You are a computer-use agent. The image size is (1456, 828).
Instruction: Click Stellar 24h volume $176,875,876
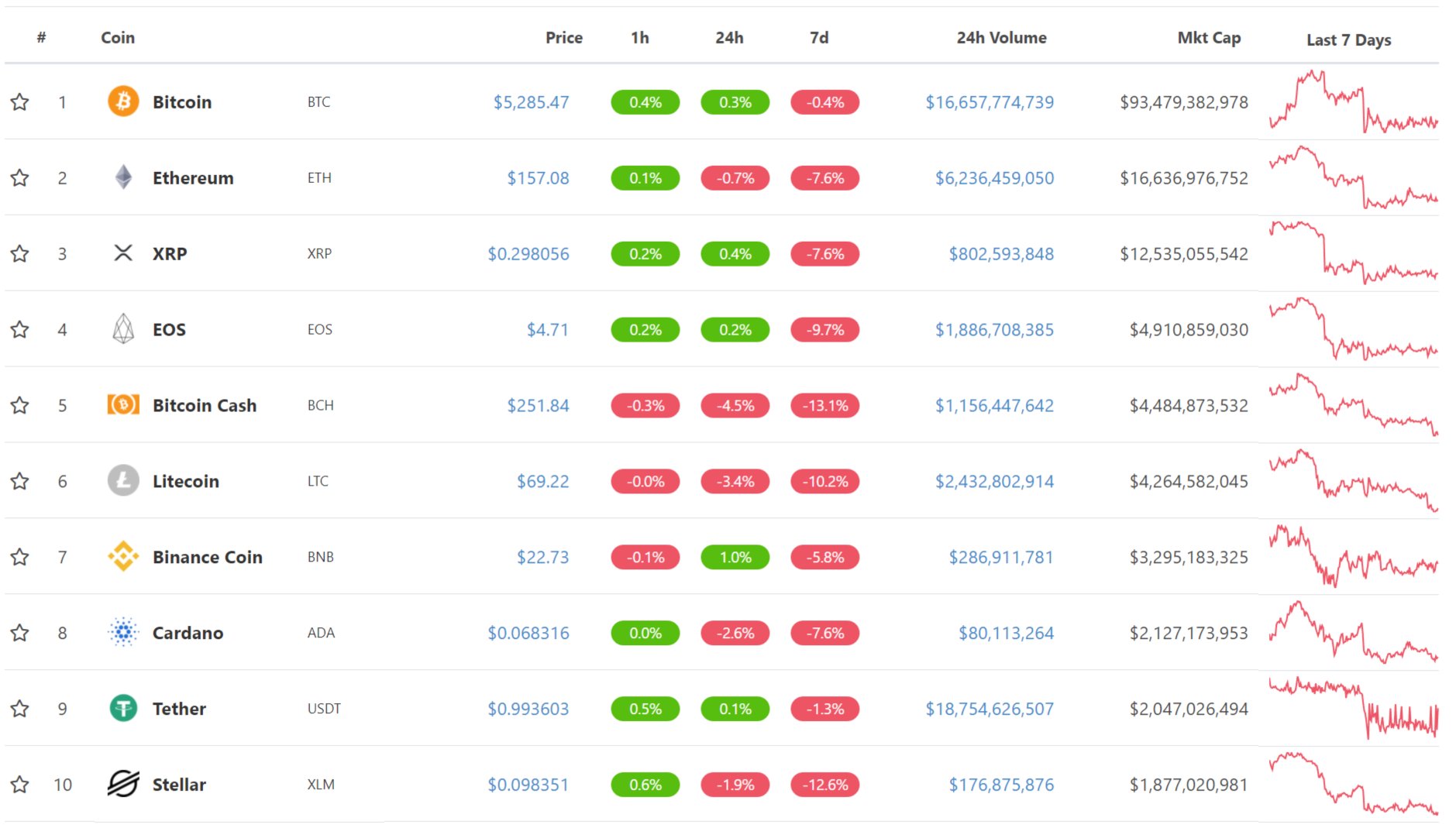(x=1001, y=785)
